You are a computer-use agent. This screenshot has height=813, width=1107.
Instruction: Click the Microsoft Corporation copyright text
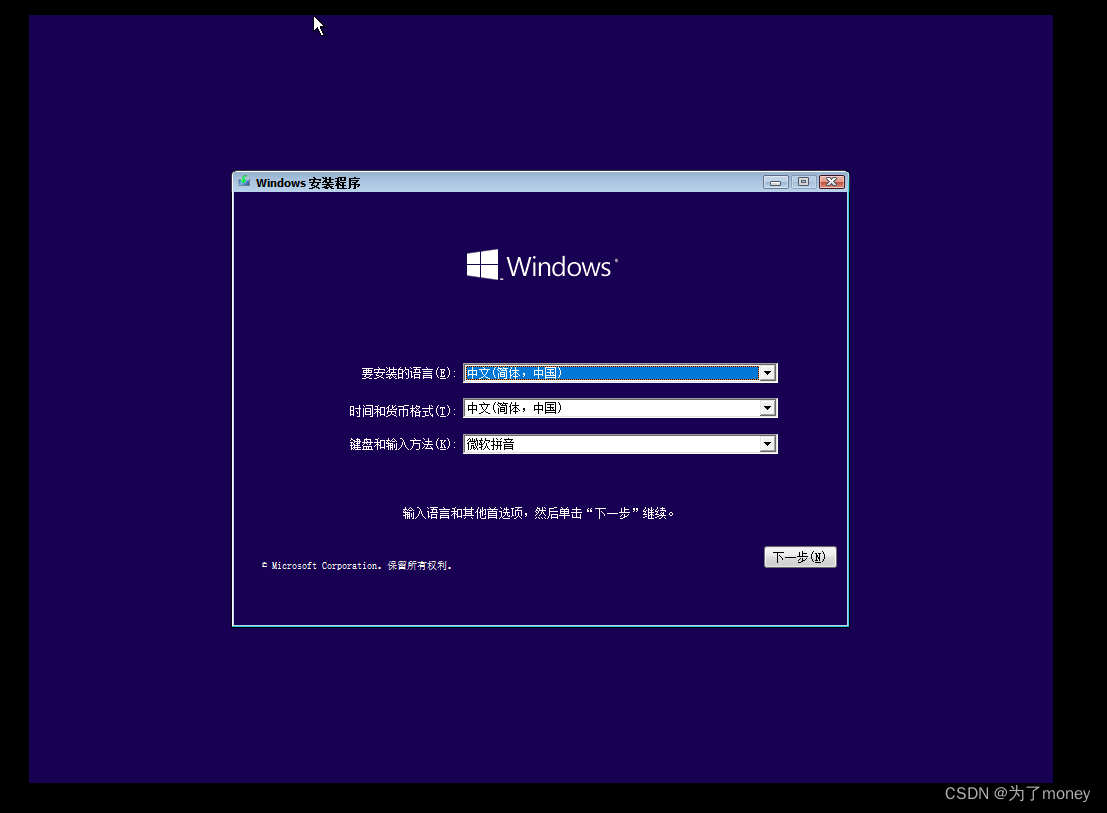[357, 565]
